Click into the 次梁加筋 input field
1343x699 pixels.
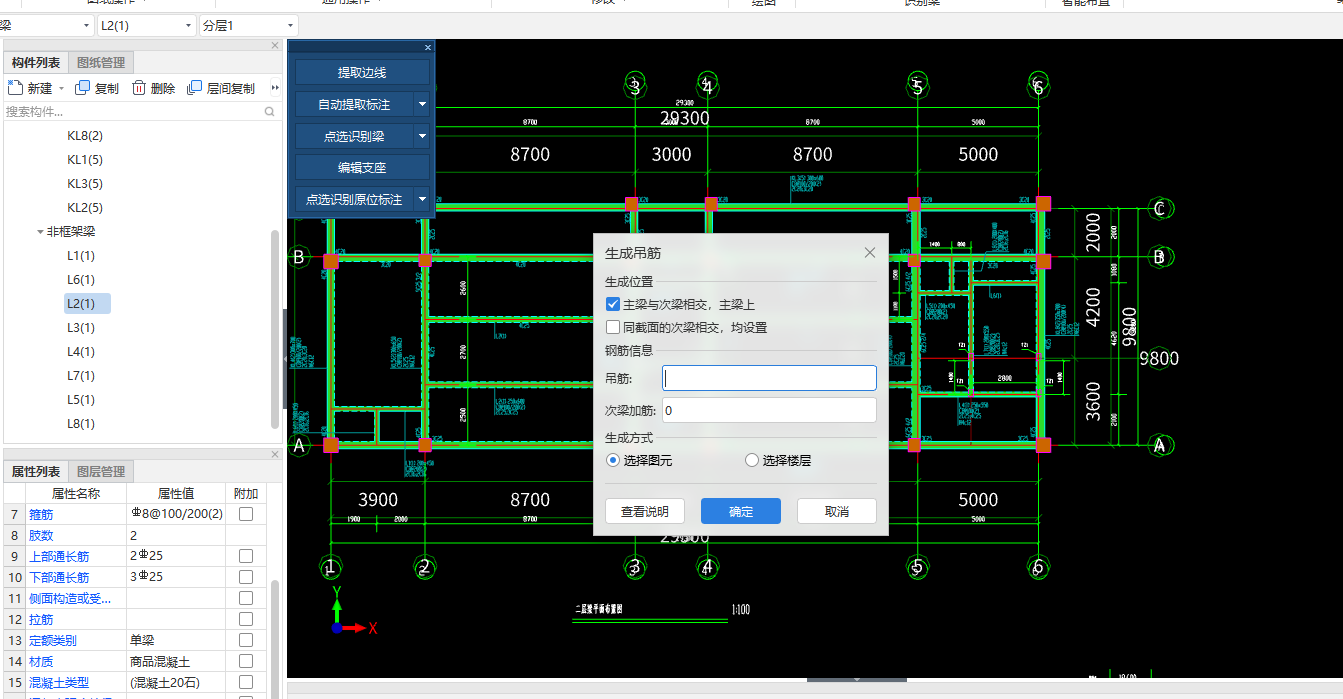tap(769, 410)
